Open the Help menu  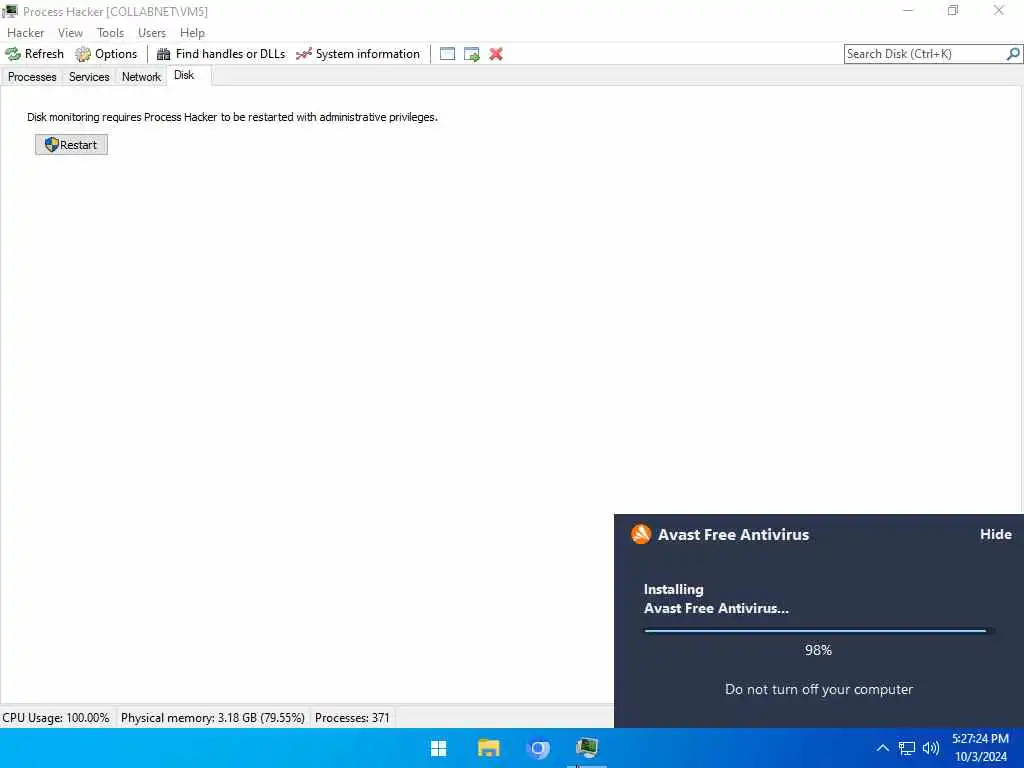192,33
